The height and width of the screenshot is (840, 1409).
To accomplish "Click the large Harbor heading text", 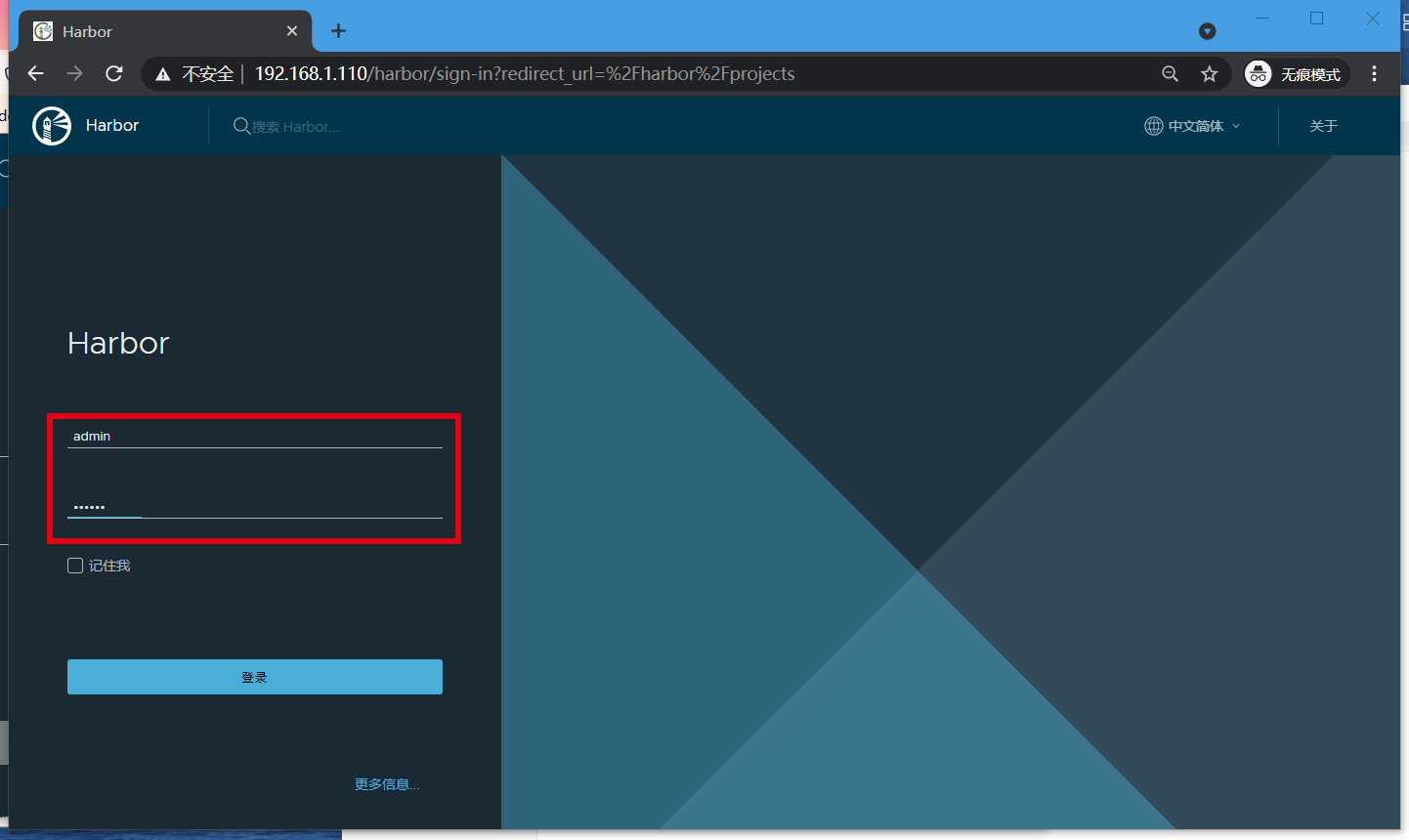I will click(118, 343).
